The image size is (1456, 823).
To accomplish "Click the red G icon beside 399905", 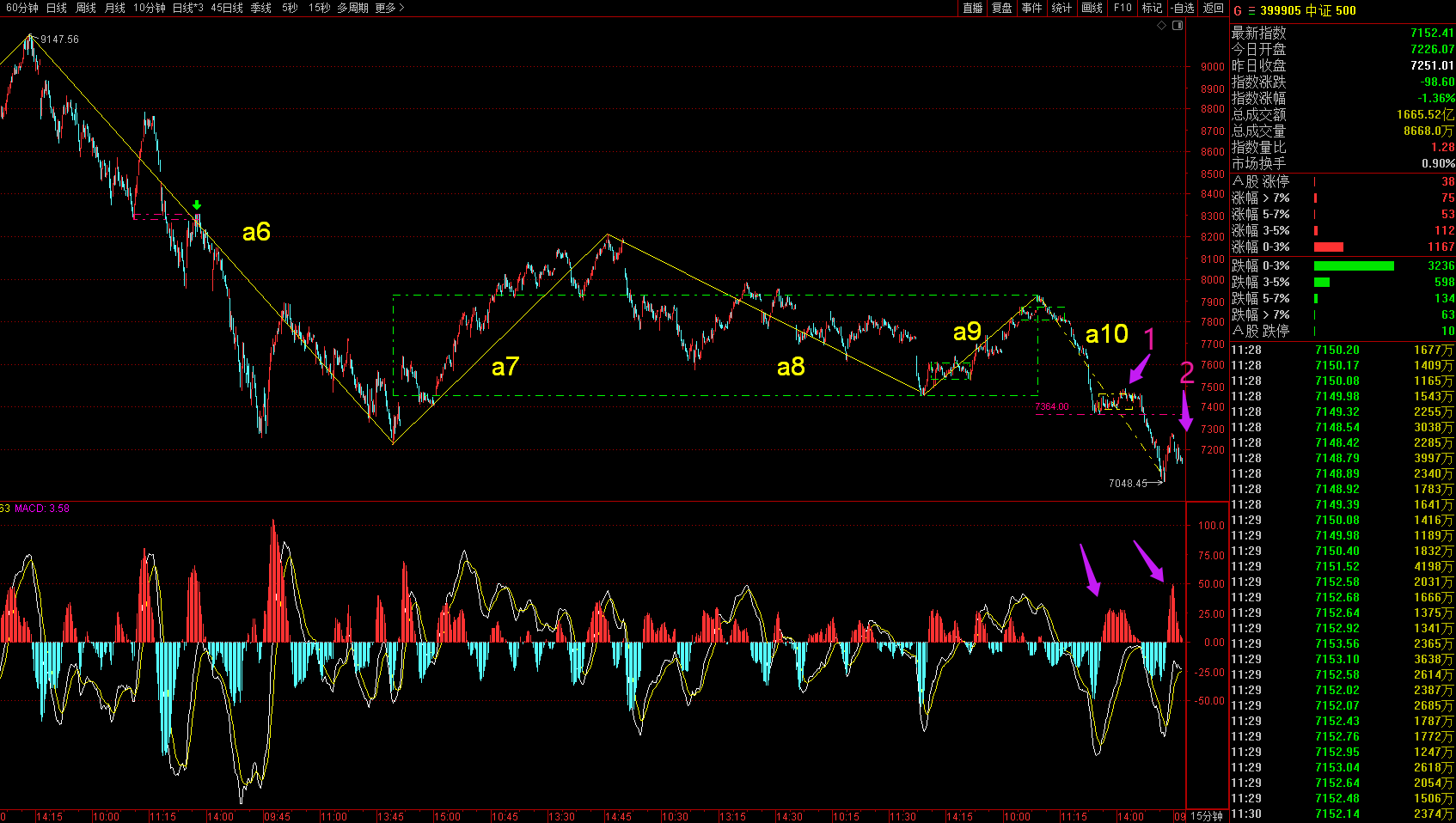I will (1238, 10).
